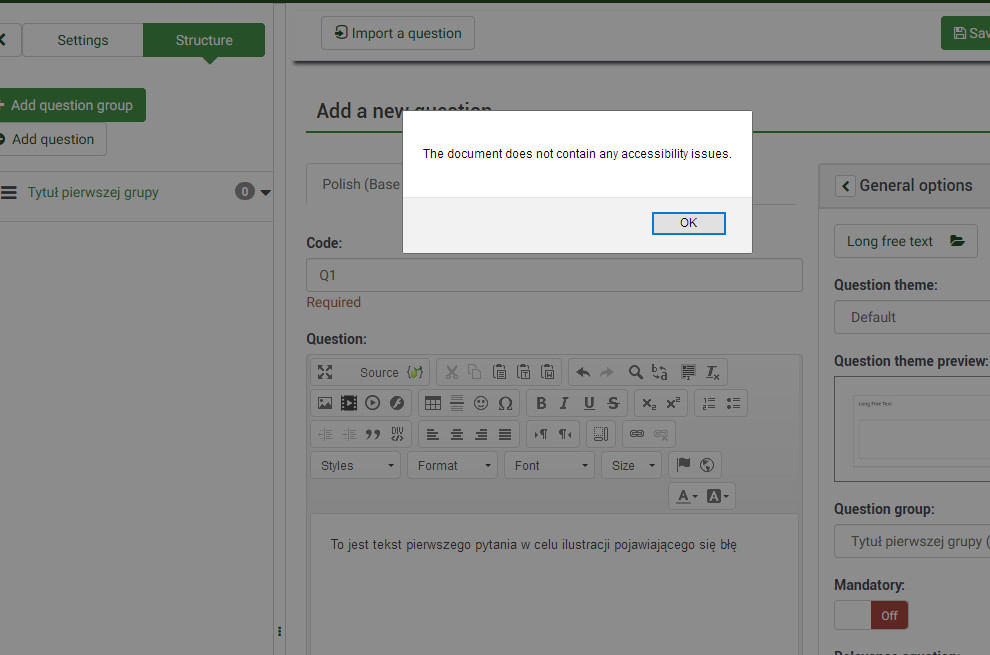Viewport: 990px width, 655px height.
Task: Create a DIV container
Action: [x=397, y=434]
